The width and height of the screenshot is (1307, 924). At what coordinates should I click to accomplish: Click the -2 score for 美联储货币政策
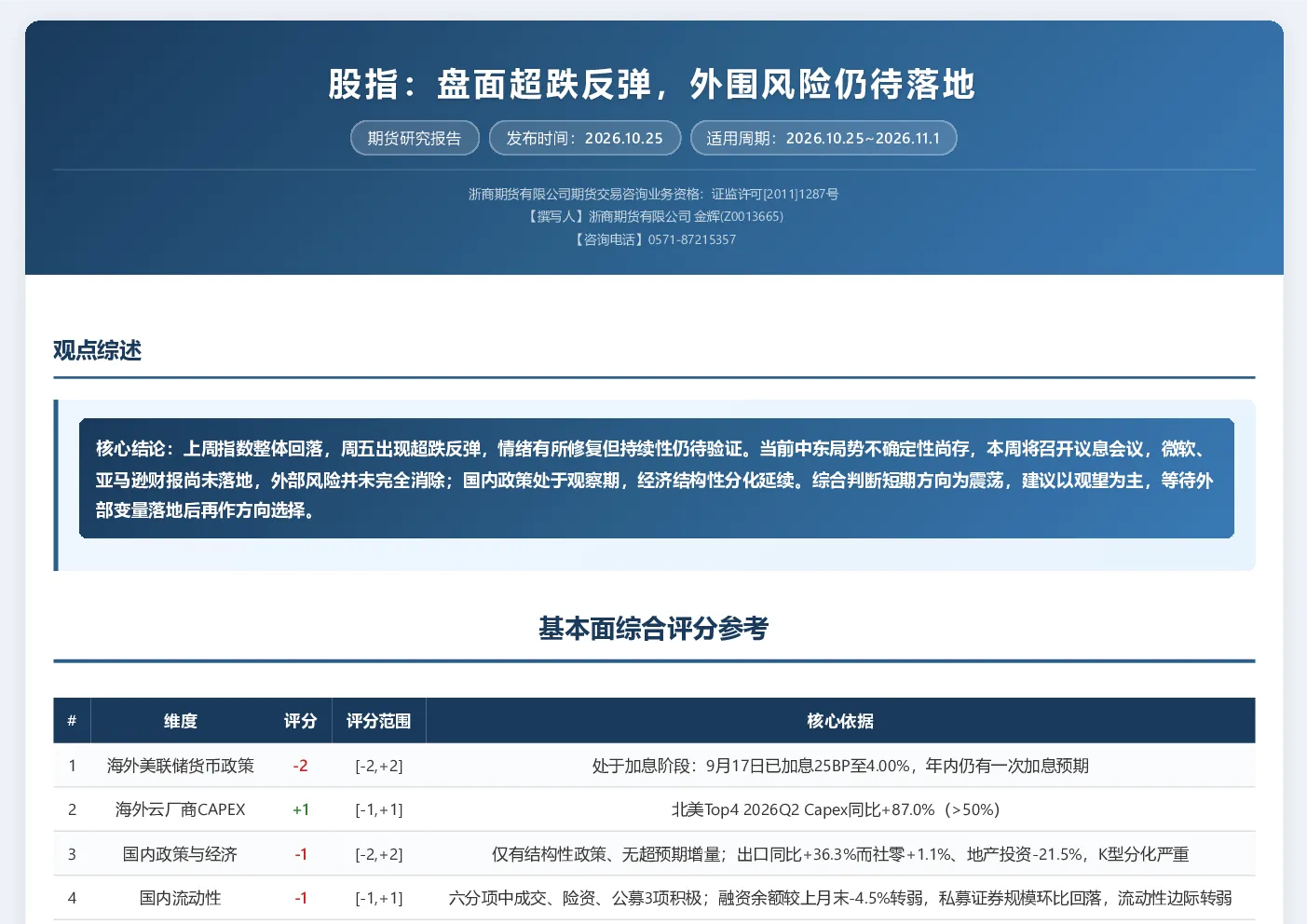300,766
